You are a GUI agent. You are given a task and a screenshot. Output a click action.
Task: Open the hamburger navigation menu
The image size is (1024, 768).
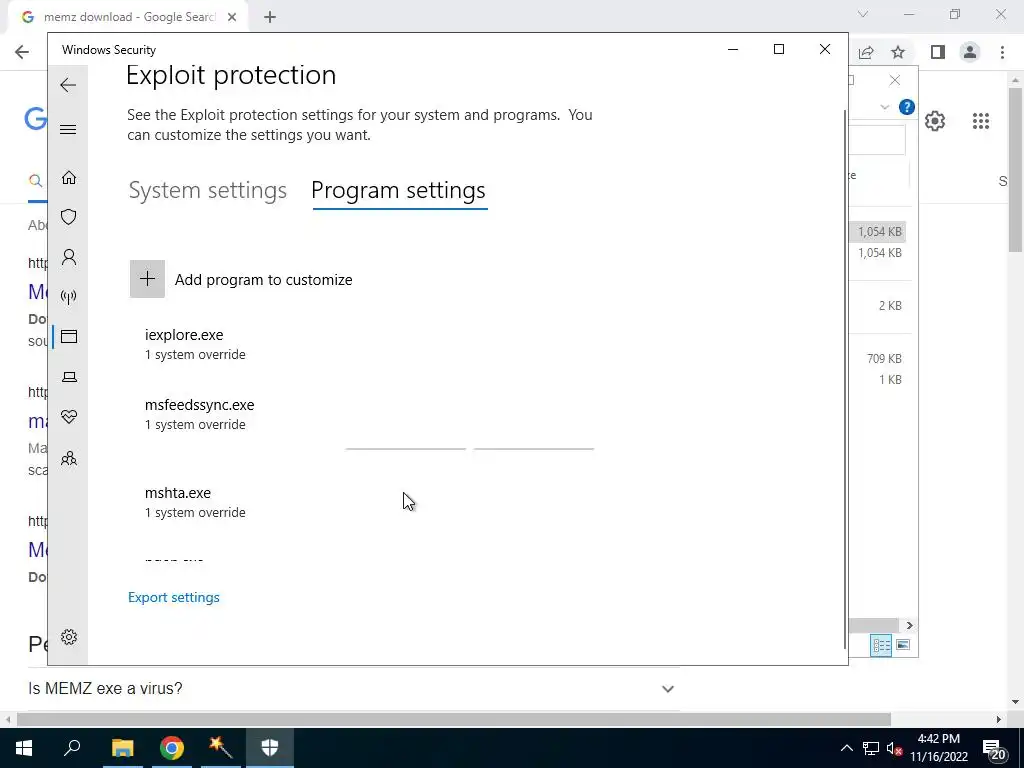pos(68,129)
